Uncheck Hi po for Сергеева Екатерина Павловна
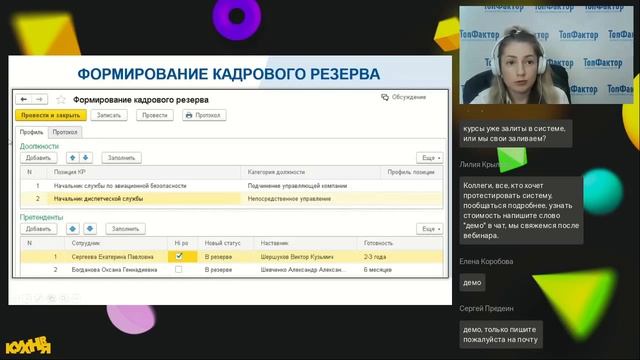The width and height of the screenshot is (640, 360). point(179,256)
